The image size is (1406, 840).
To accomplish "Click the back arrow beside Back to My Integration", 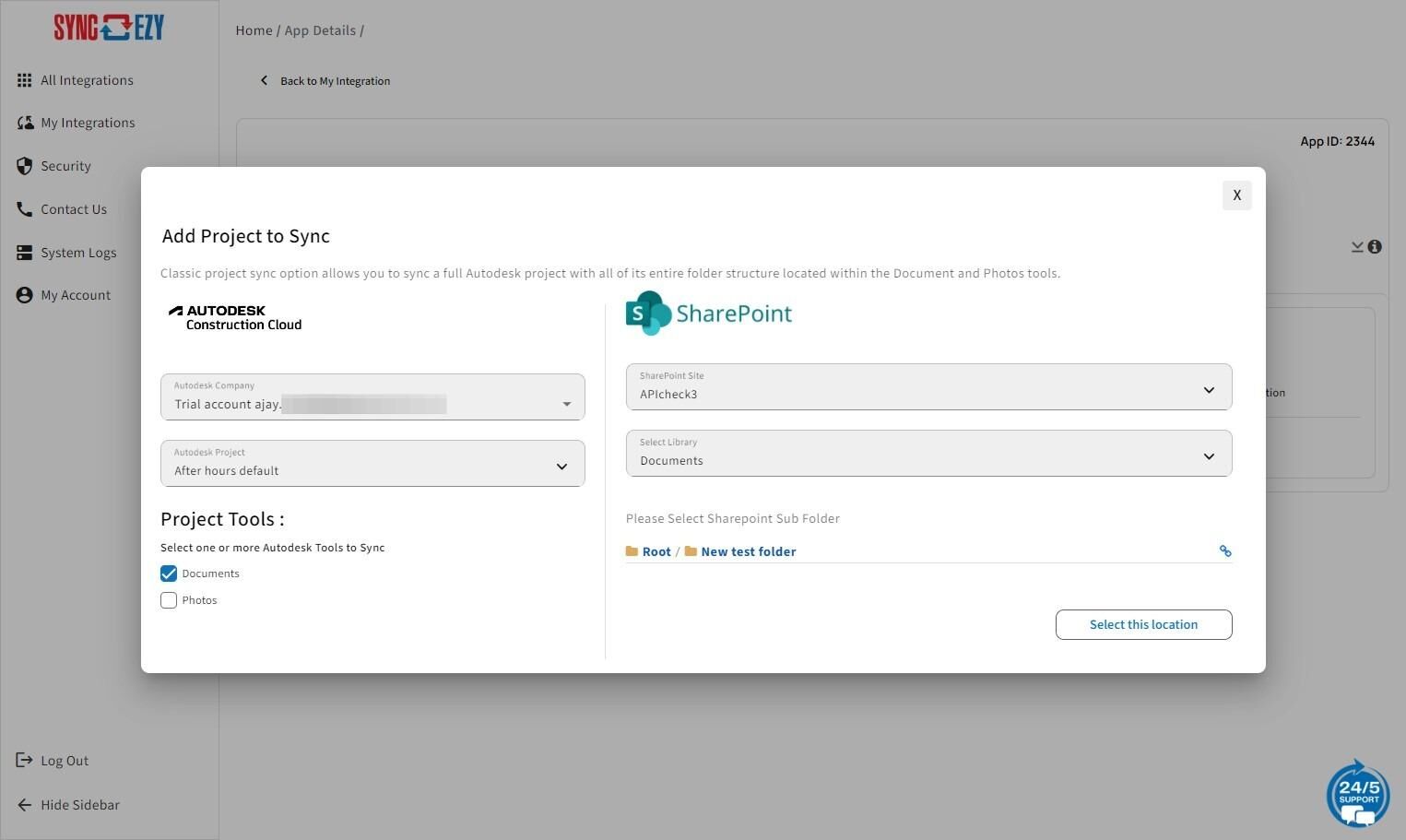I will pyautogui.click(x=265, y=80).
